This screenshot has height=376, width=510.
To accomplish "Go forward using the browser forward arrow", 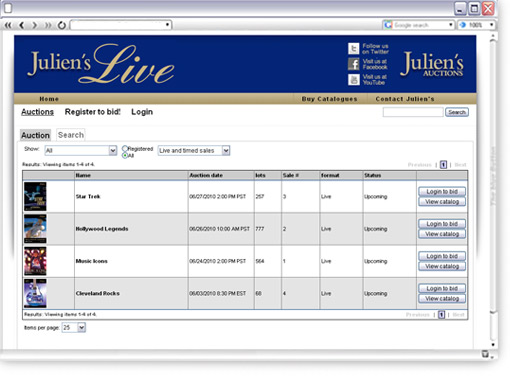I will (x=34, y=25).
